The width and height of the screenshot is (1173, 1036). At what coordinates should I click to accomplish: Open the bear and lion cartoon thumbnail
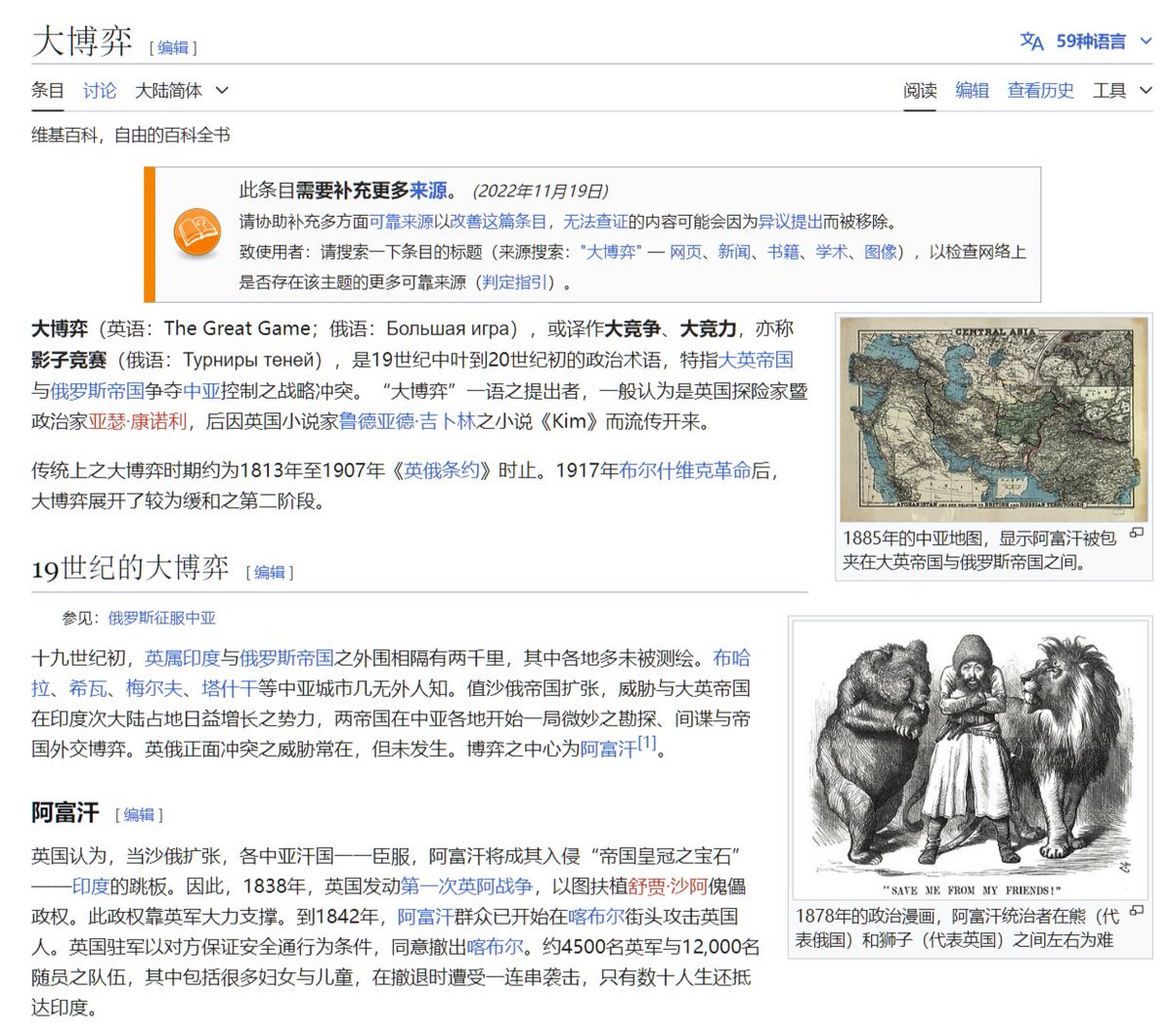[972, 757]
